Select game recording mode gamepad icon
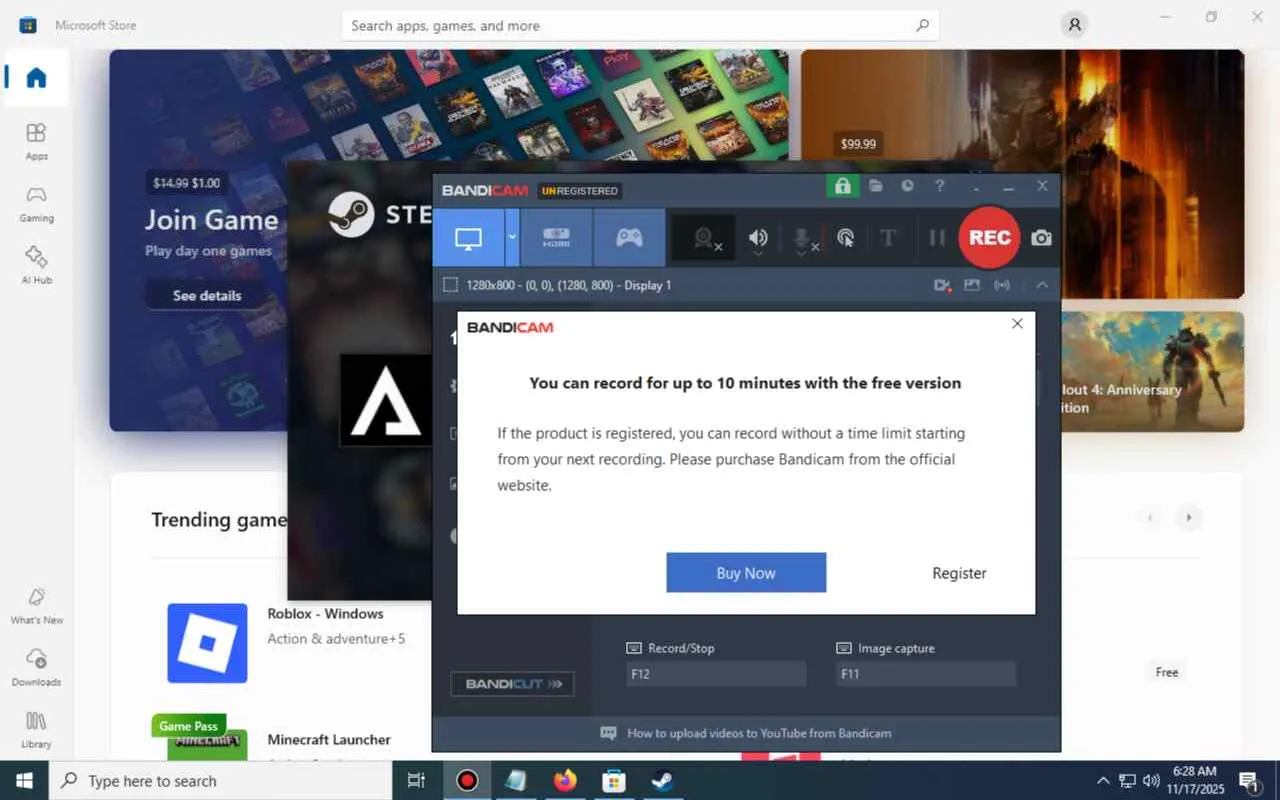The width and height of the screenshot is (1280, 800). click(629, 238)
